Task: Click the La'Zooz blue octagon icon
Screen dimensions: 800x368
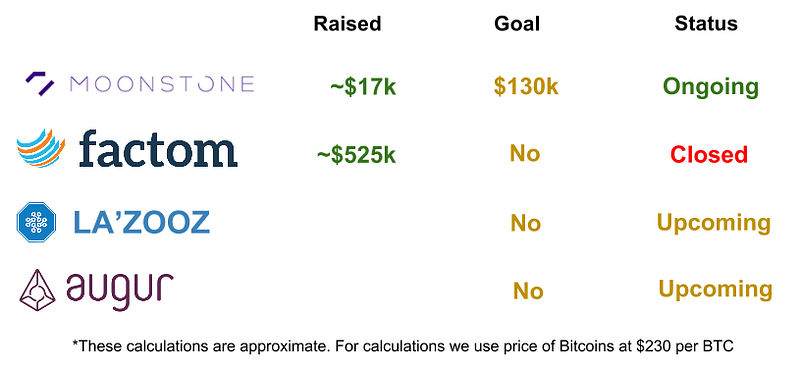Action: point(36,222)
